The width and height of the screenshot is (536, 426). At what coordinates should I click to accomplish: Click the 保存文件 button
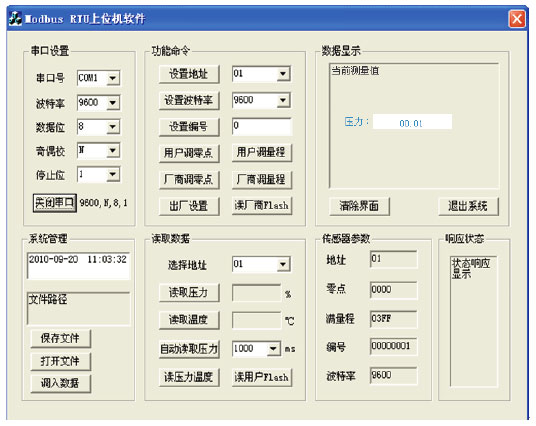click(x=61, y=338)
